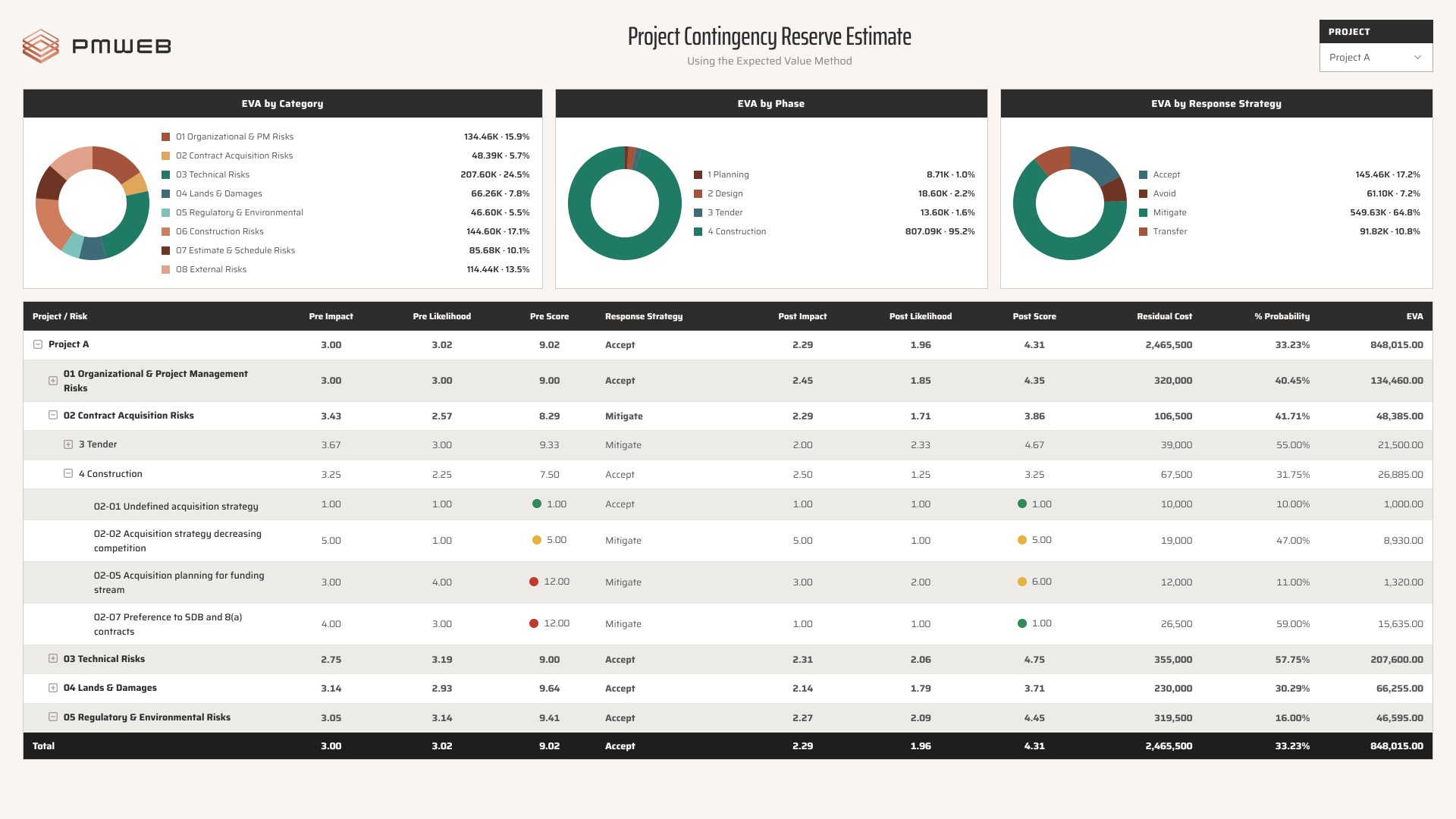Viewport: 1456px width, 819px height.
Task: Select the EVA by Phase donut chart
Action: 625,203
